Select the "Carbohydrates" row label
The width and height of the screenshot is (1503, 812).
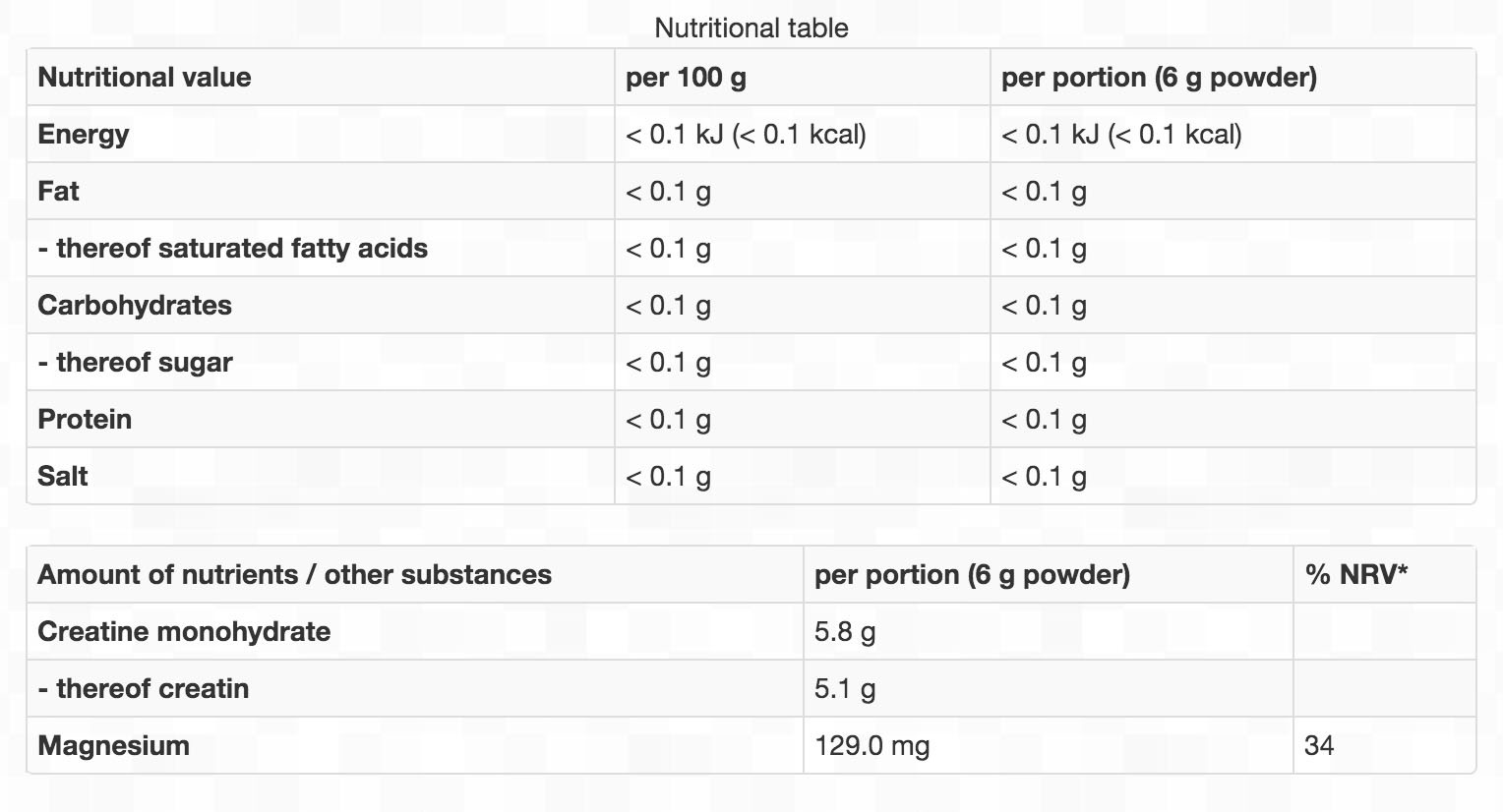click(x=135, y=306)
